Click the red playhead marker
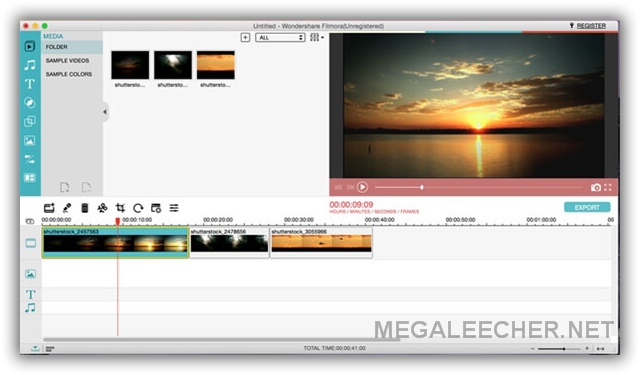 tap(118, 221)
